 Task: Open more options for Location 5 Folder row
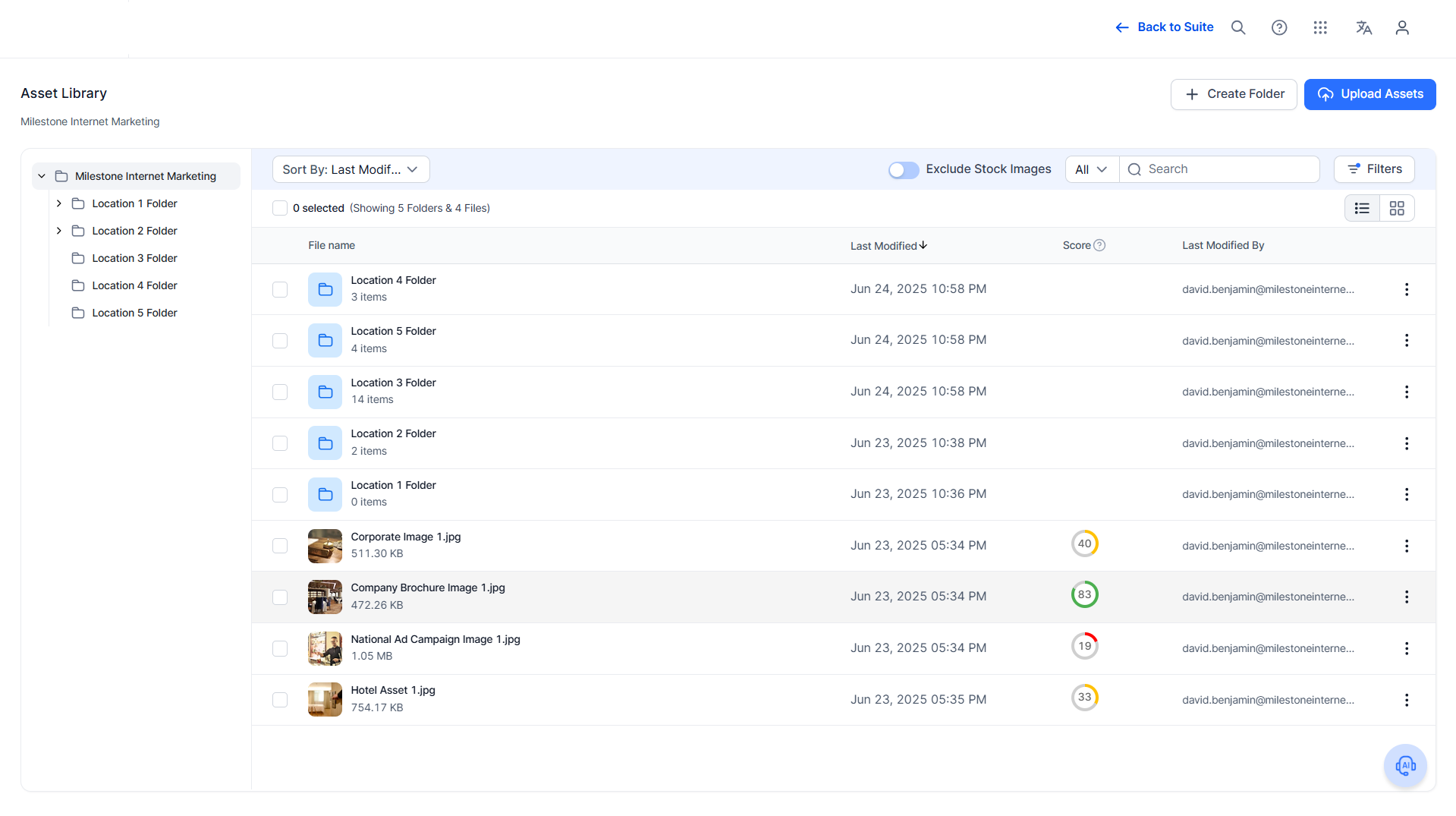pos(1407,340)
